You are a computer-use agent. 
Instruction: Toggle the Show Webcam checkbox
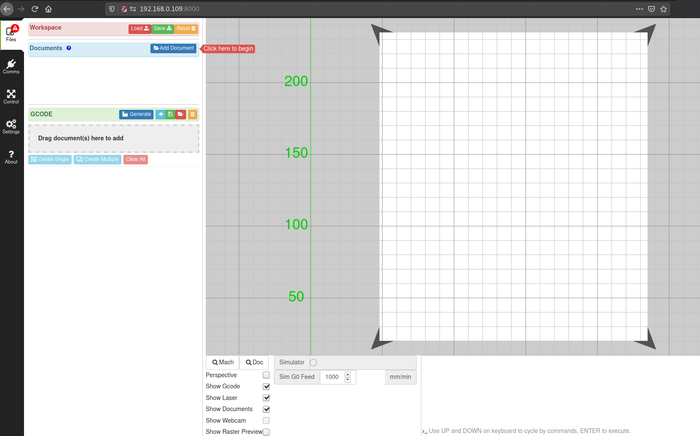point(266,420)
